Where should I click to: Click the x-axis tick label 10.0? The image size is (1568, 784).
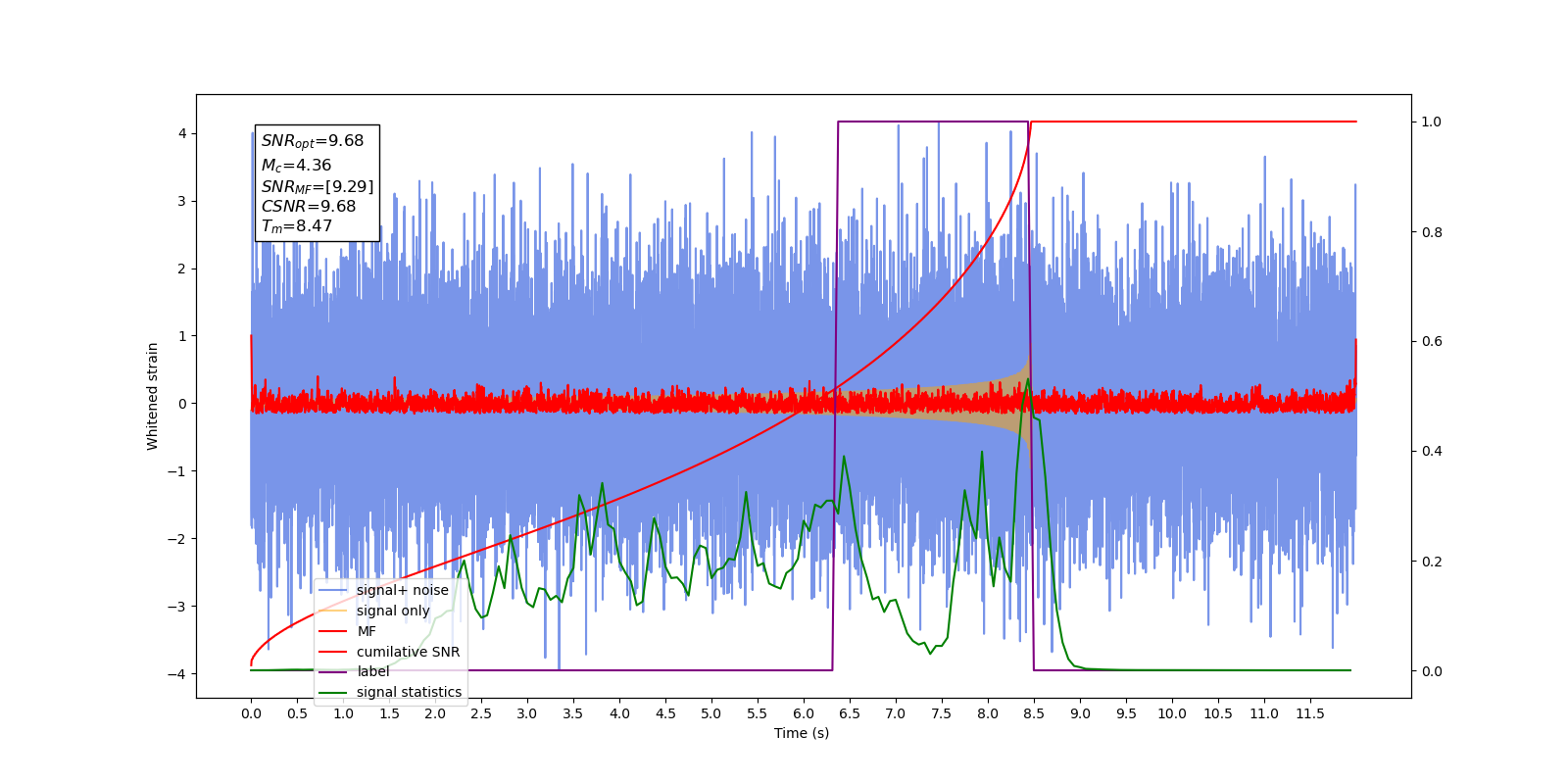1172,713
